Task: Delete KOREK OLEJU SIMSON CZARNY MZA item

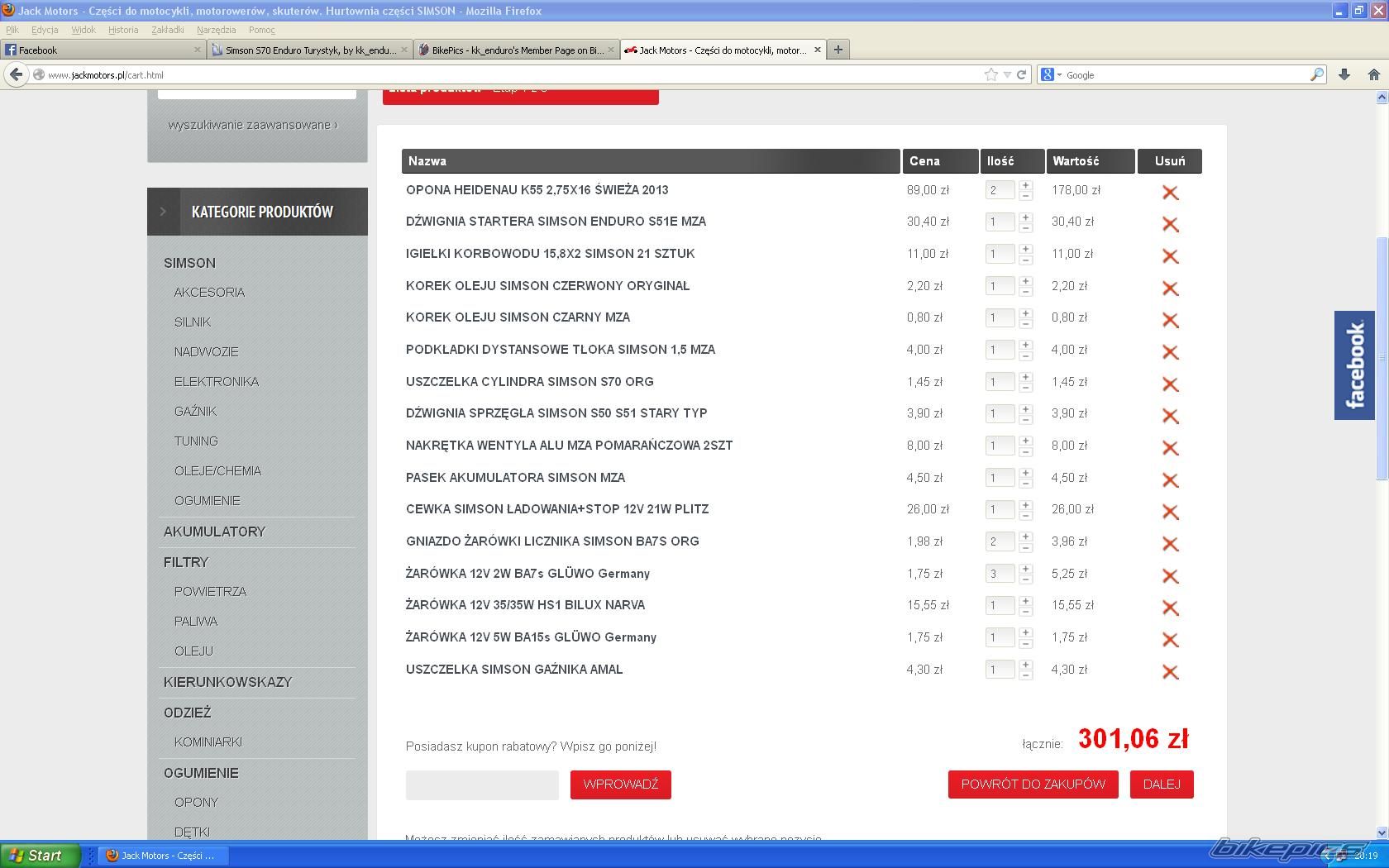Action: [x=1170, y=320]
